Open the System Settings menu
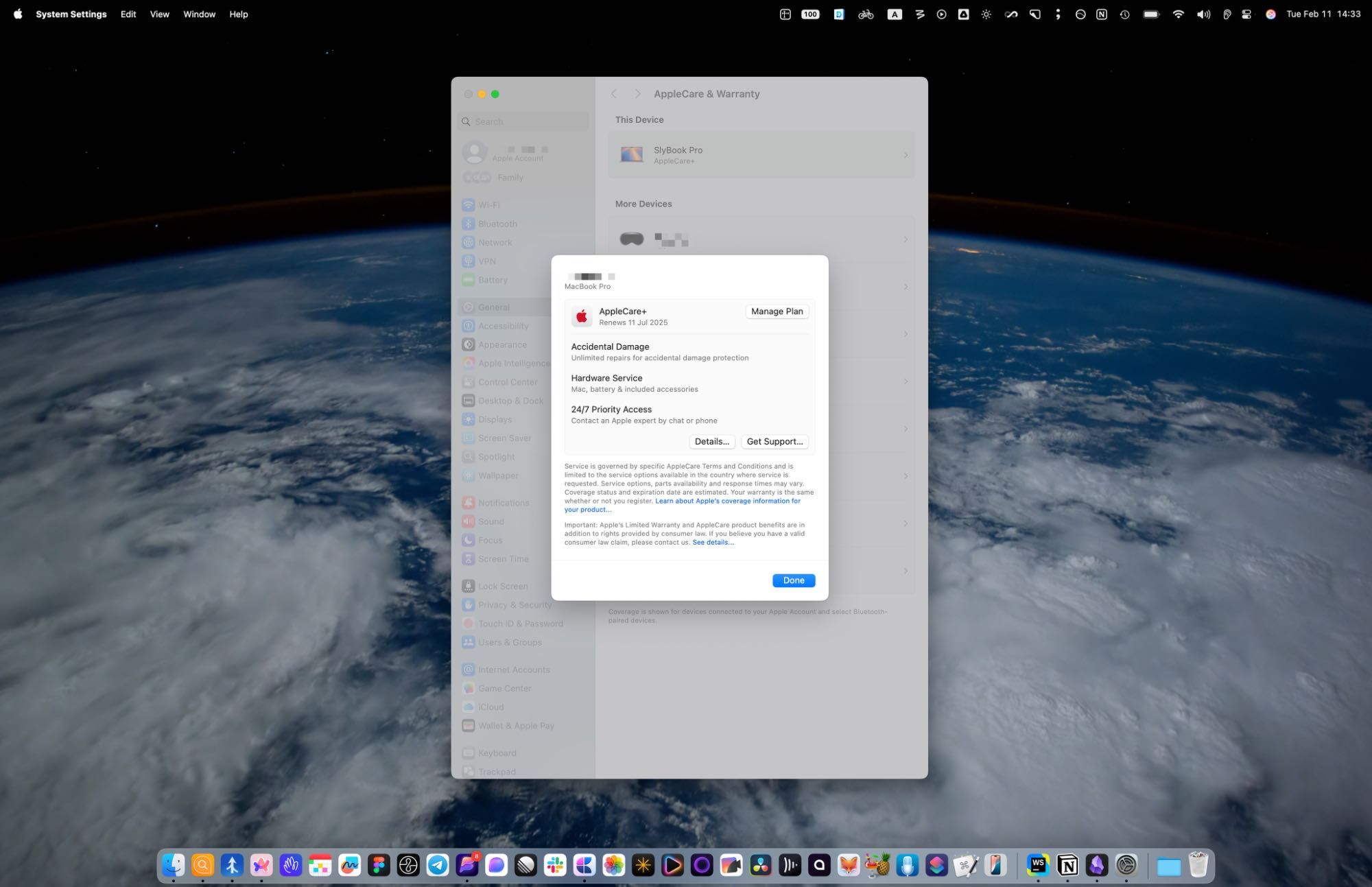This screenshot has height=887, width=1372. (71, 14)
